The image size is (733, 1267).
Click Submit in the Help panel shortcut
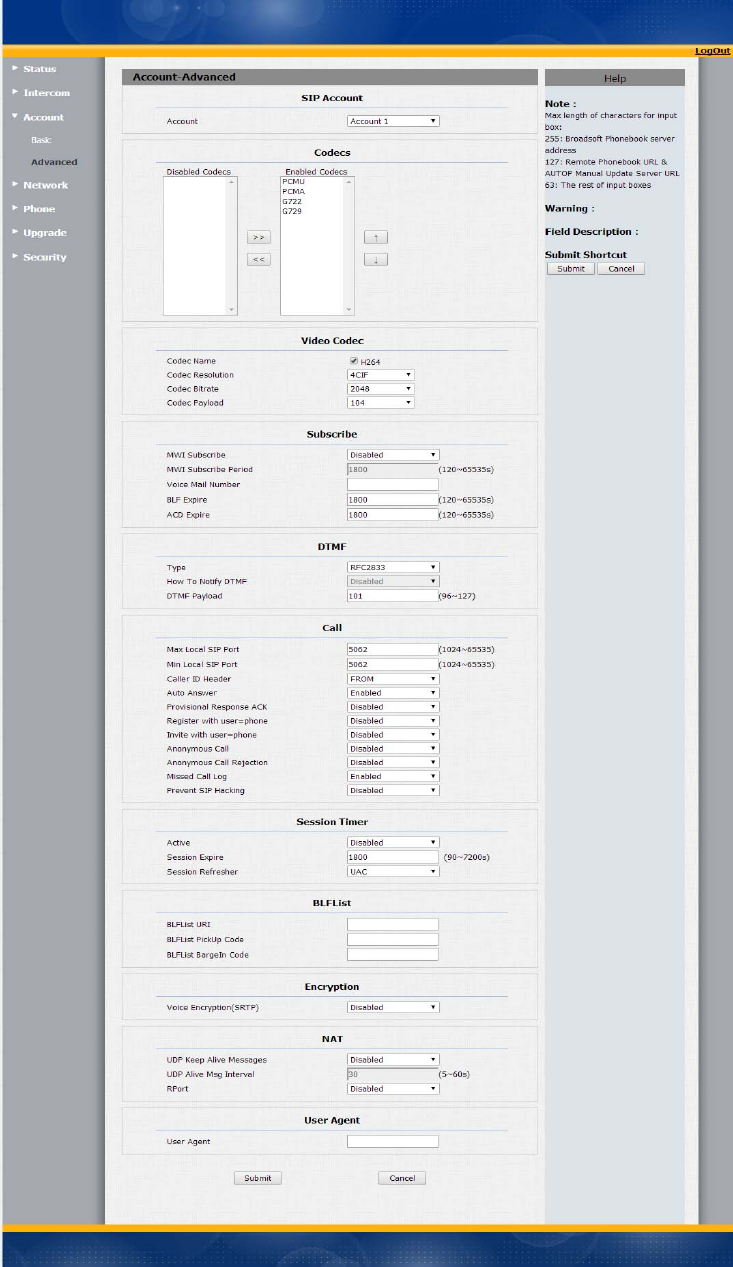(571, 269)
